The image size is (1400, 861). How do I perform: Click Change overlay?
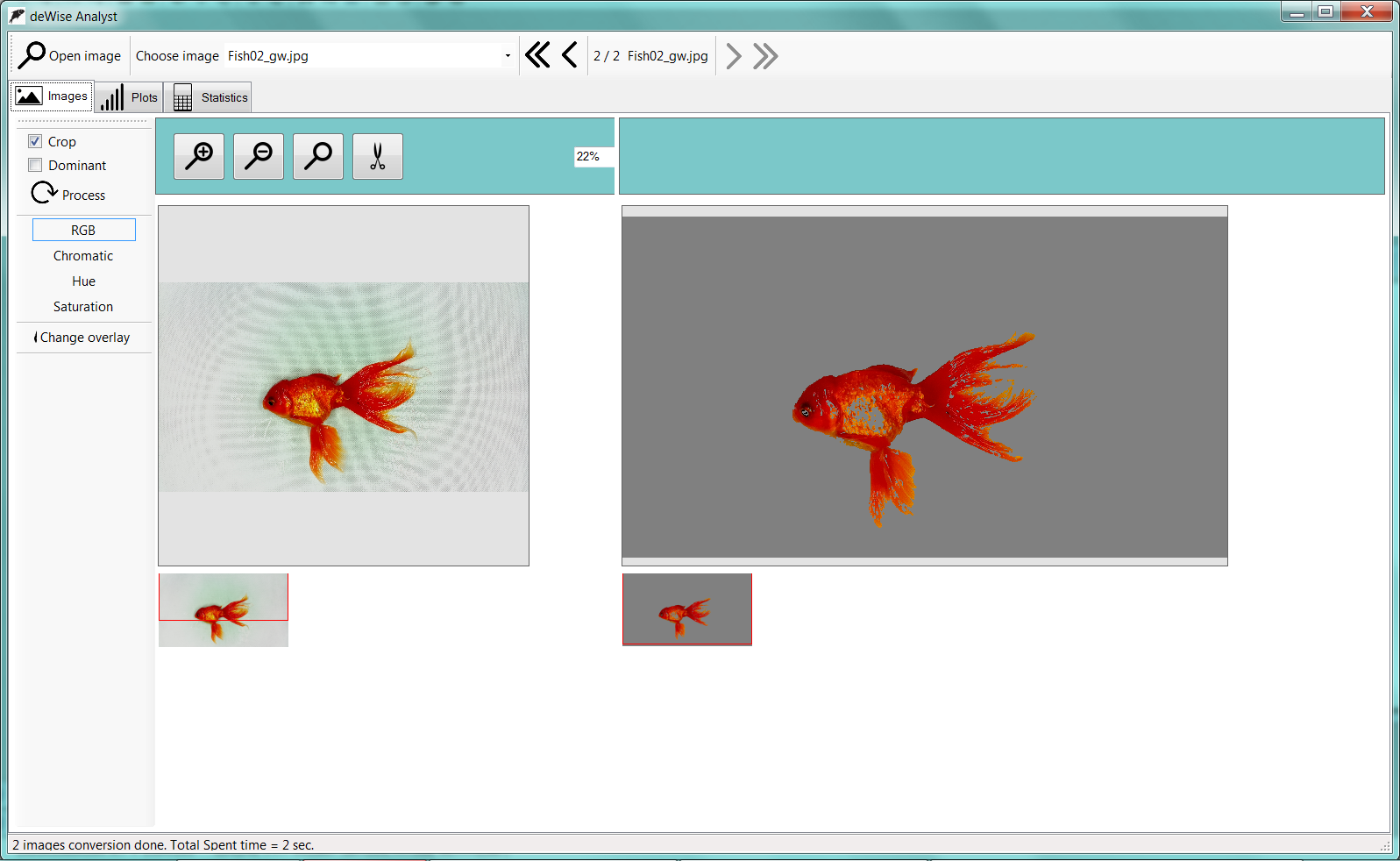[x=82, y=338]
